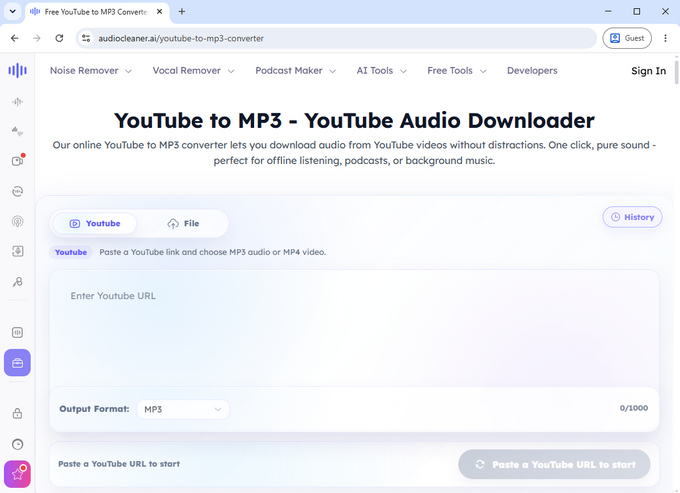Open the sidebar audio levels icon
The image size is (680, 493).
pos(17,131)
